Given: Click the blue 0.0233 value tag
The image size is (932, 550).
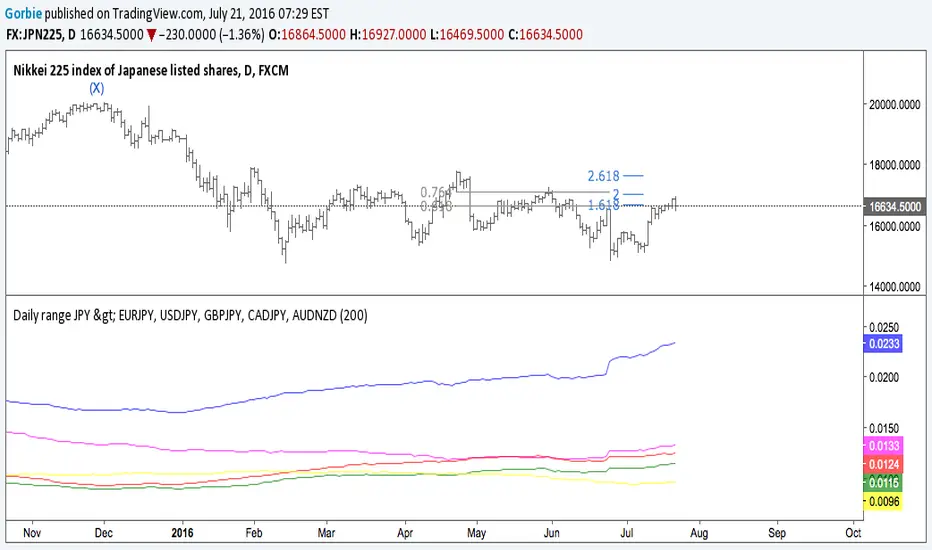Looking at the screenshot, I should point(883,344).
